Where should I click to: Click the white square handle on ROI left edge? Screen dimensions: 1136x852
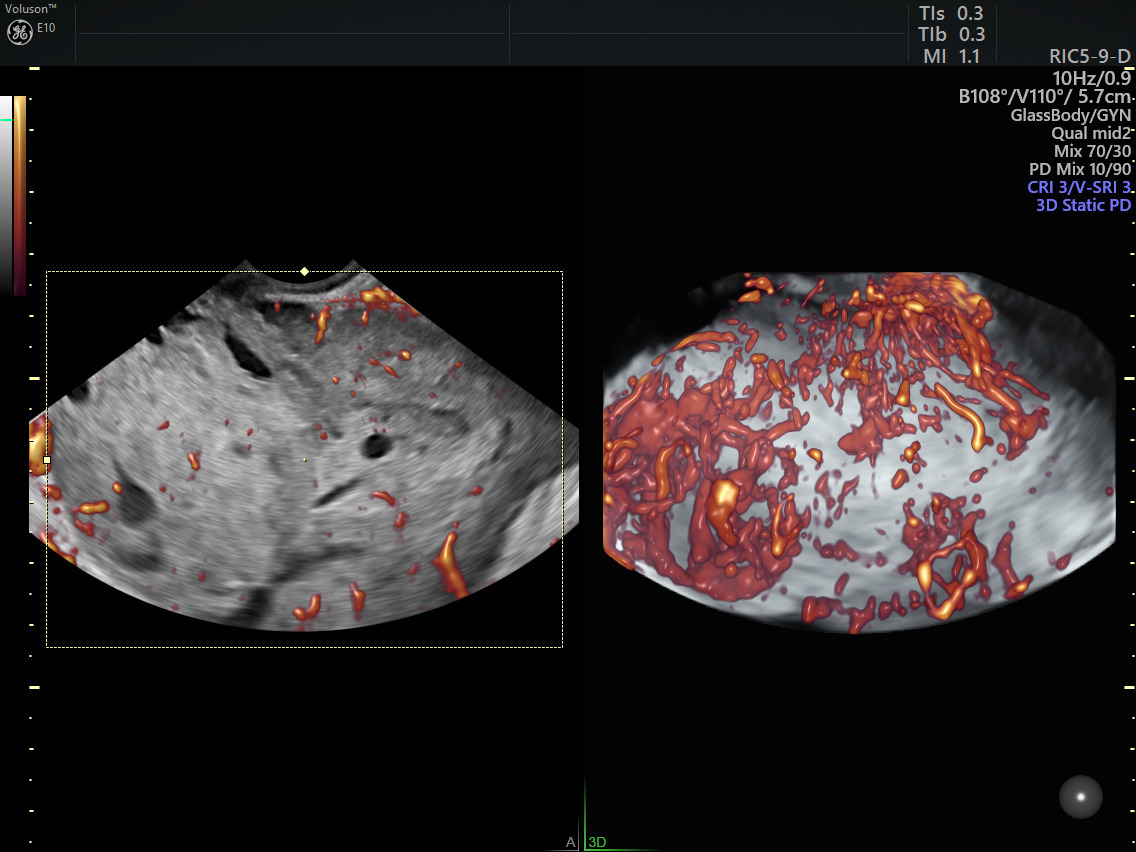(x=47, y=460)
